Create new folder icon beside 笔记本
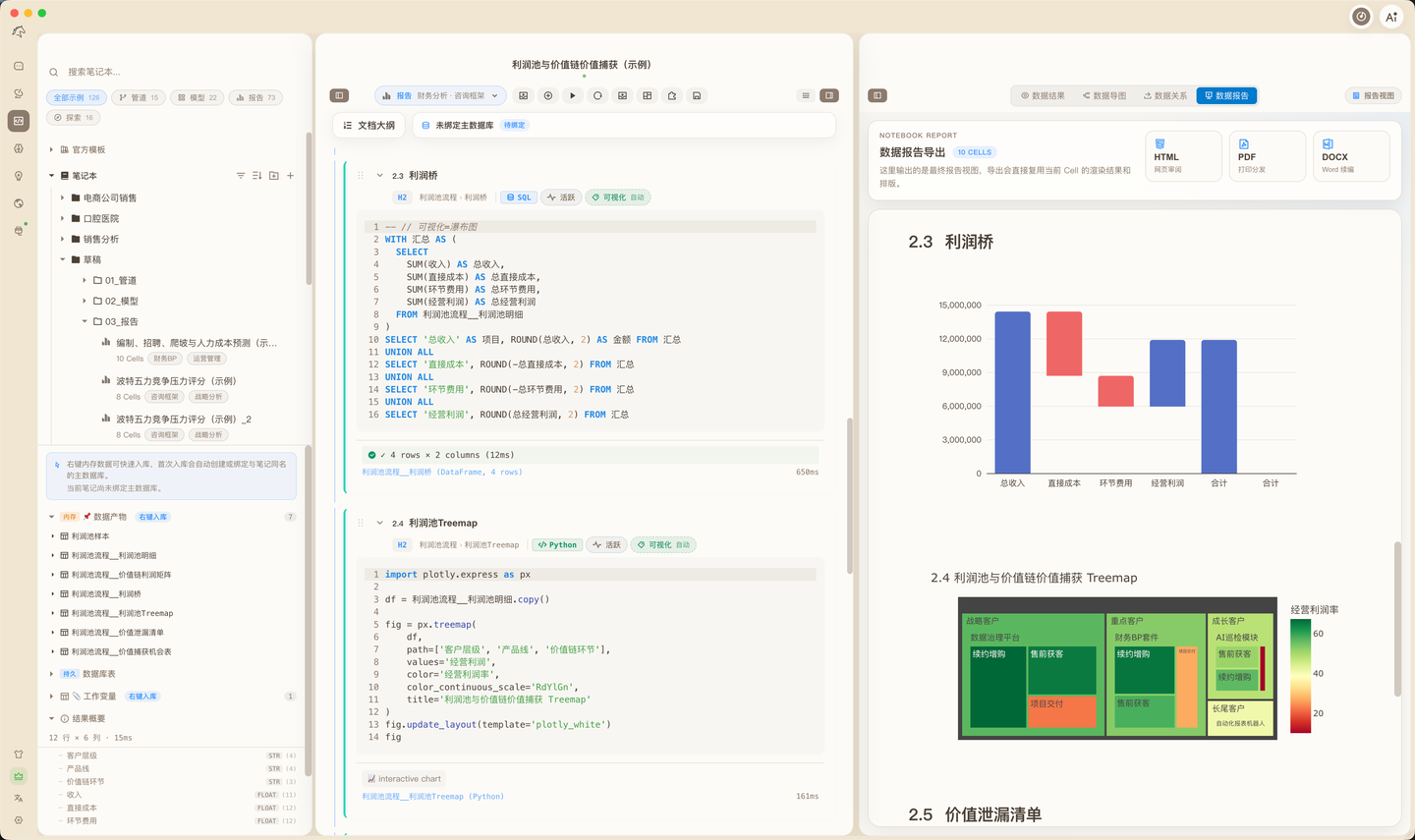The width and height of the screenshot is (1415, 840). point(274,176)
